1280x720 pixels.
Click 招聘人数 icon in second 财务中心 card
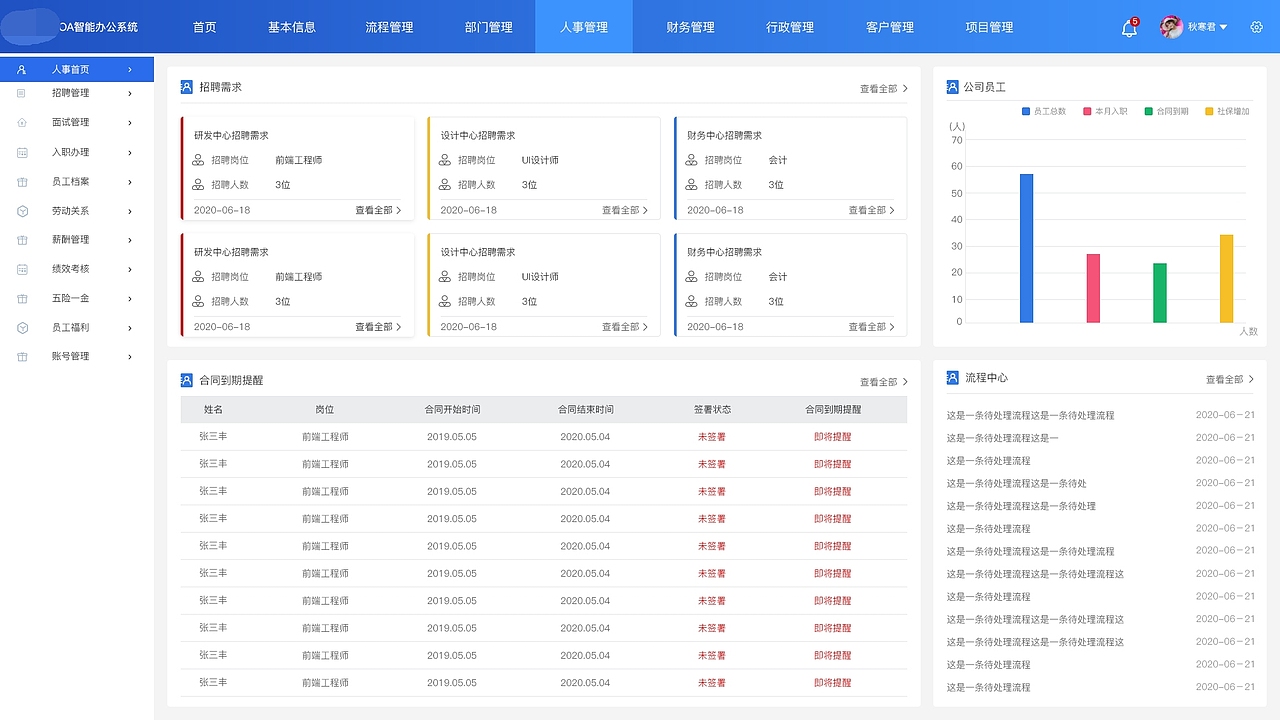click(692, 302)
